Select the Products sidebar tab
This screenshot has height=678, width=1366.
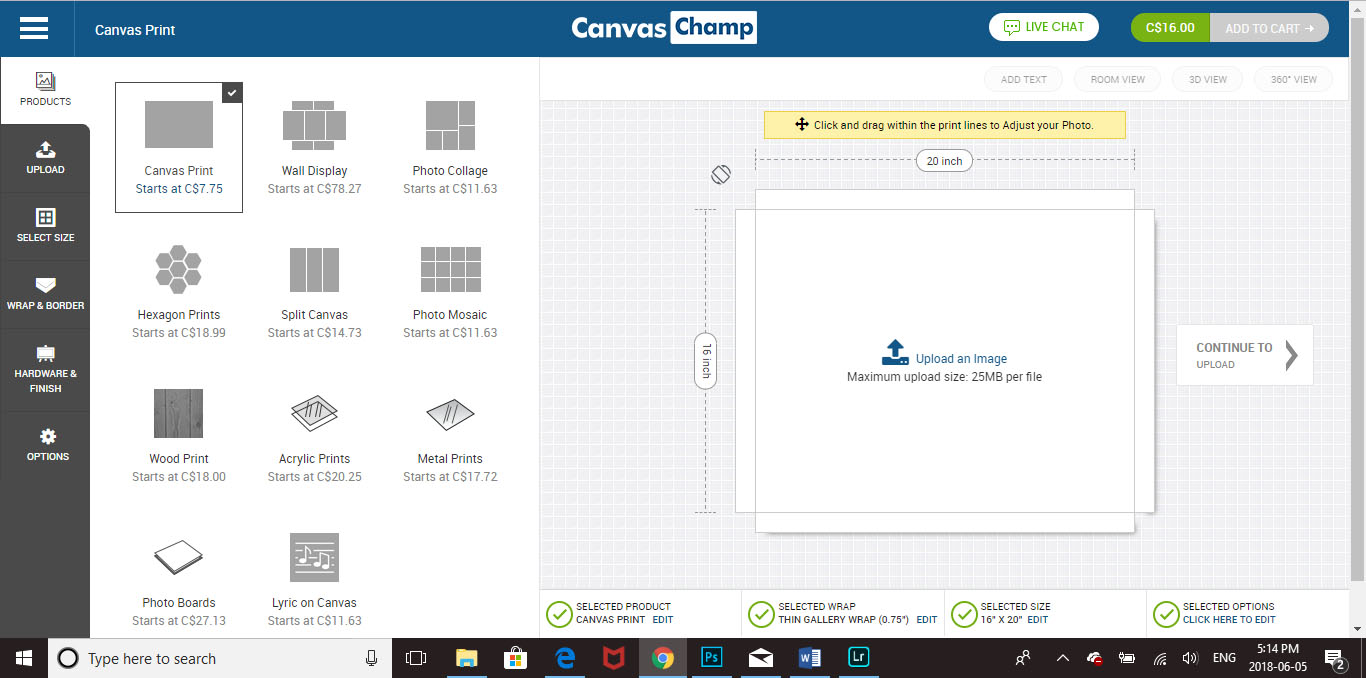(x=45, y=90)
